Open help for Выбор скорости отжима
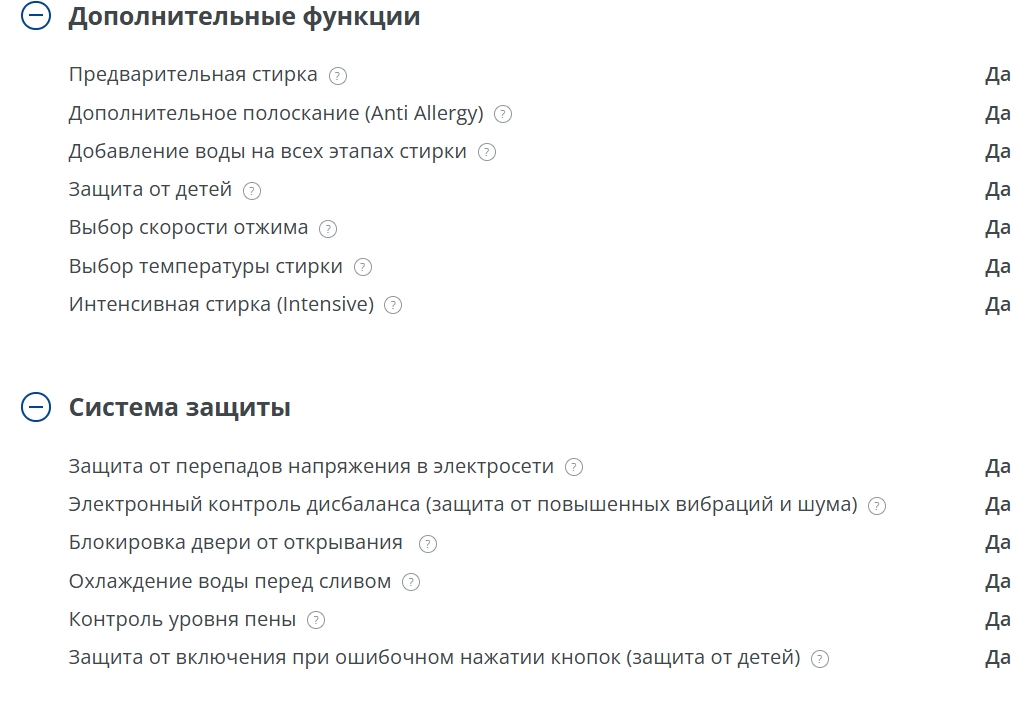The image size is (1029, 703). pyautogui.click(x=328, y=228)
